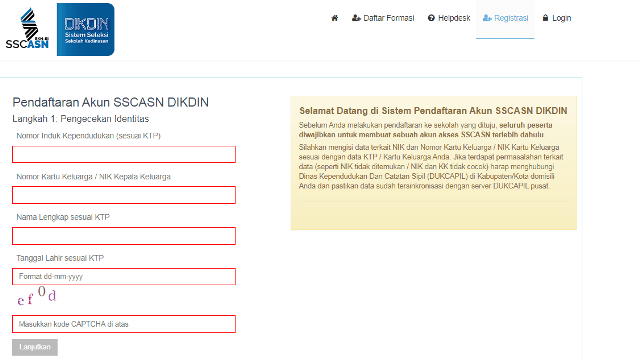The height and width of the screenshot is (360, 640).
Task: Focus the CAPTCHA code input field
Action: point(124,324)
